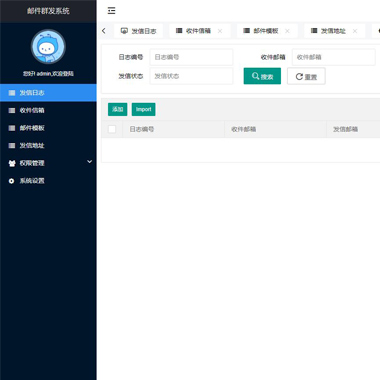380x380 pixels.
Task: Click the green 添加 button
Action: point(117,109)
